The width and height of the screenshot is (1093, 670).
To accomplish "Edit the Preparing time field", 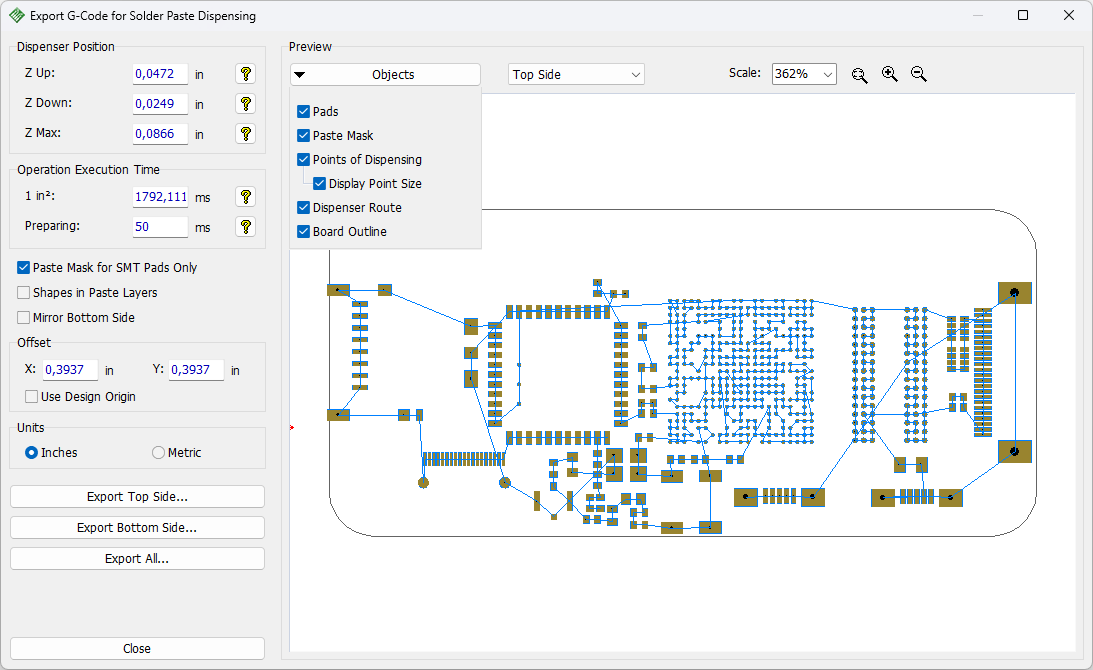I will [160, 227].
